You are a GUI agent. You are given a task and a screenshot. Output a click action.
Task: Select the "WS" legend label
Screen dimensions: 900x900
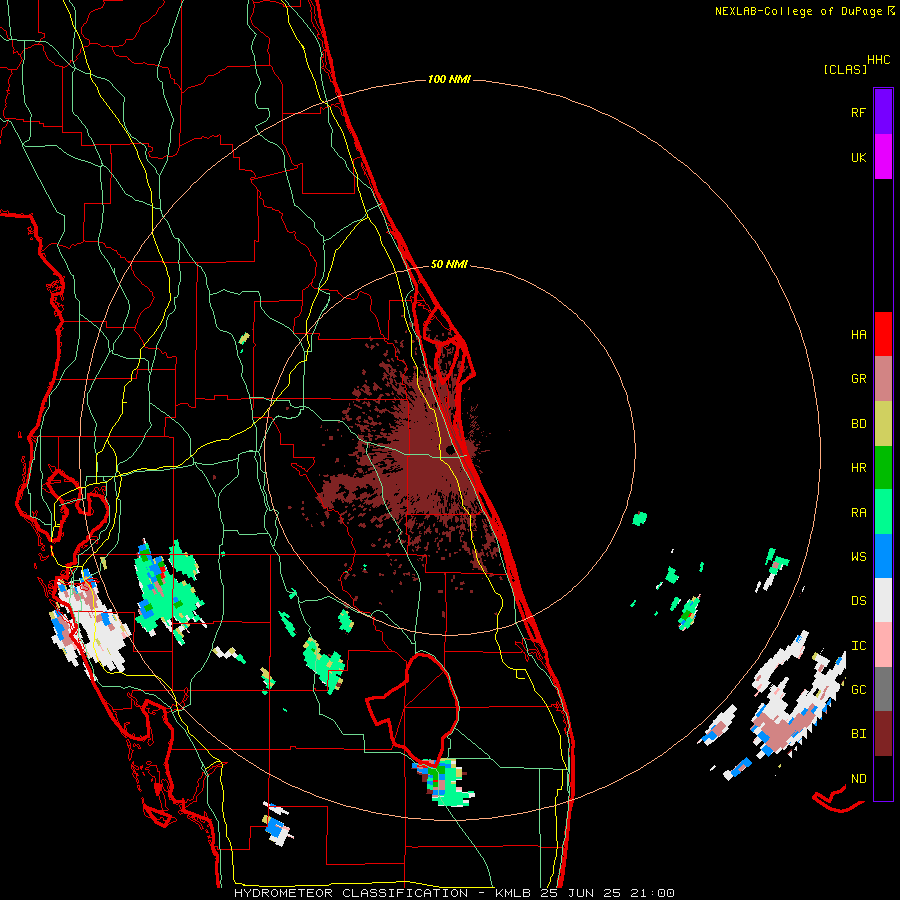click(x=859, y=557)
